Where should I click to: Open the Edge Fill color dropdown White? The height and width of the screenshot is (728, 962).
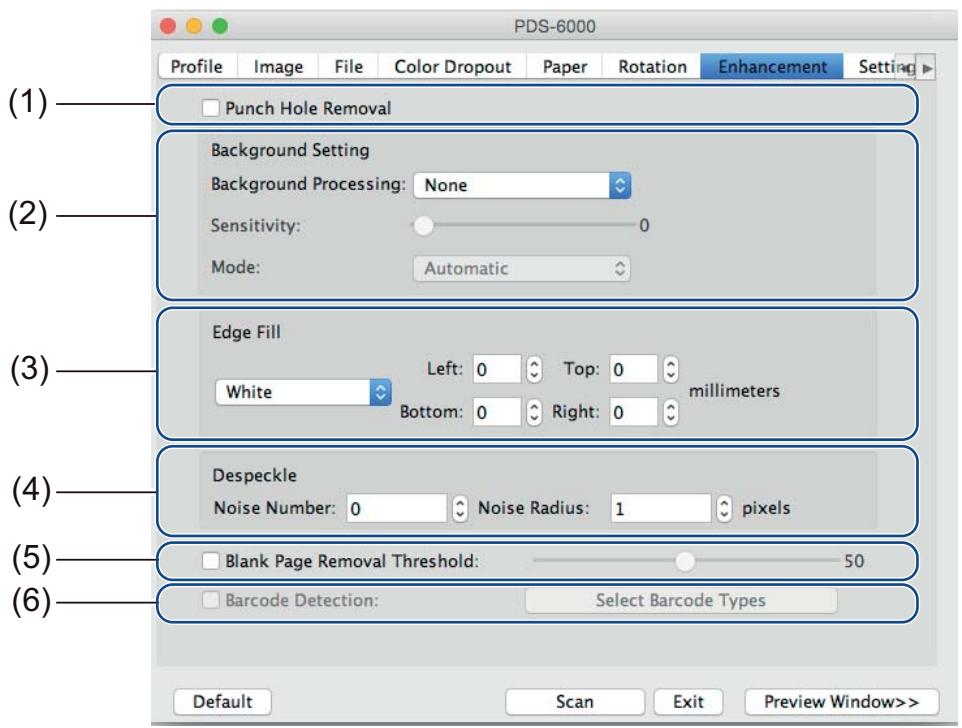tap(303, 392)
